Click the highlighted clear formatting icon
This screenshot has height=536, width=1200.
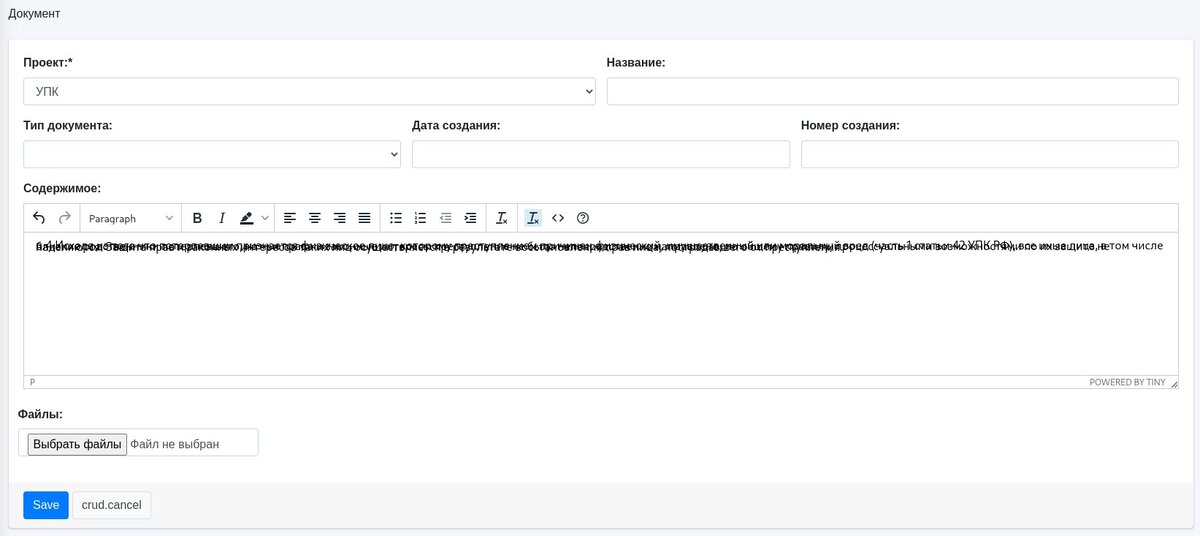click(x=533, y=218)
